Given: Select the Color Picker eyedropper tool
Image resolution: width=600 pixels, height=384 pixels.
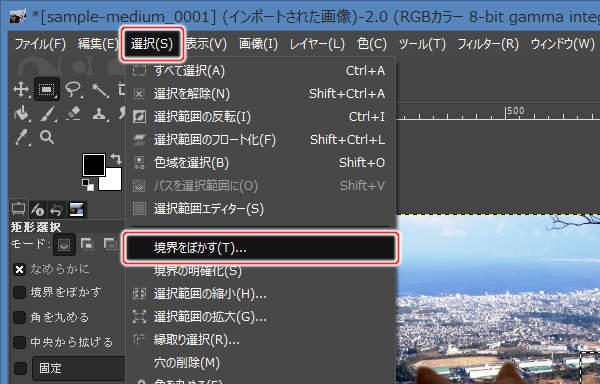Looking at the screenshot, I should coord(22,138).
